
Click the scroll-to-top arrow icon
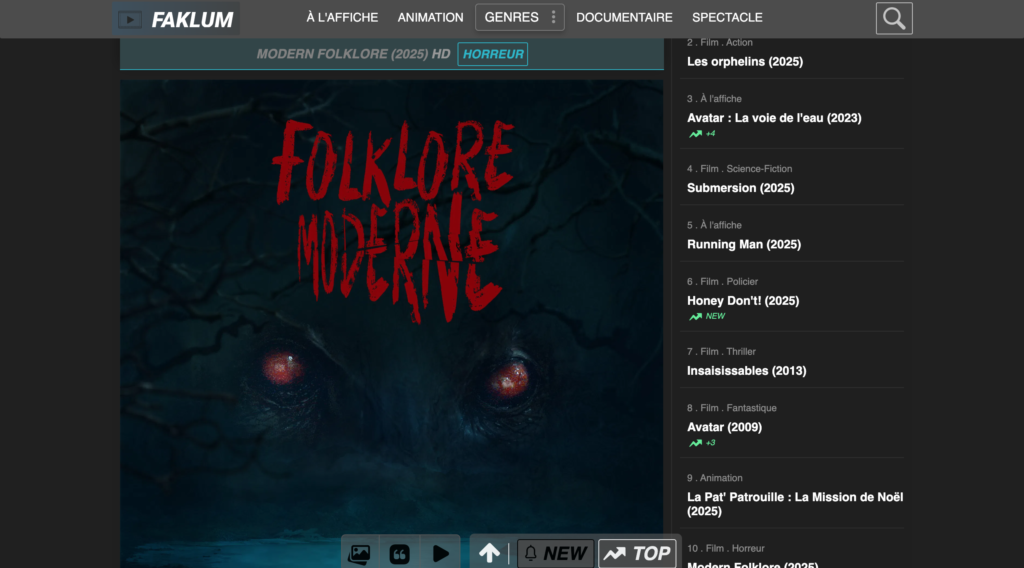489,553
